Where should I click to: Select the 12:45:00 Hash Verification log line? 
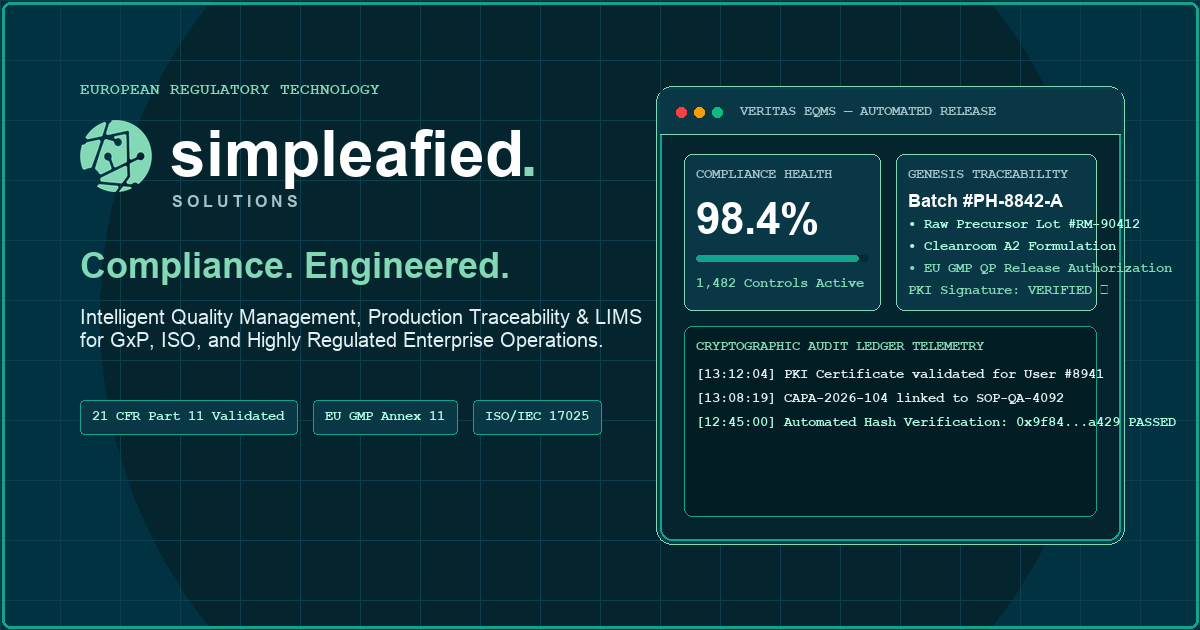click(936, 422)
